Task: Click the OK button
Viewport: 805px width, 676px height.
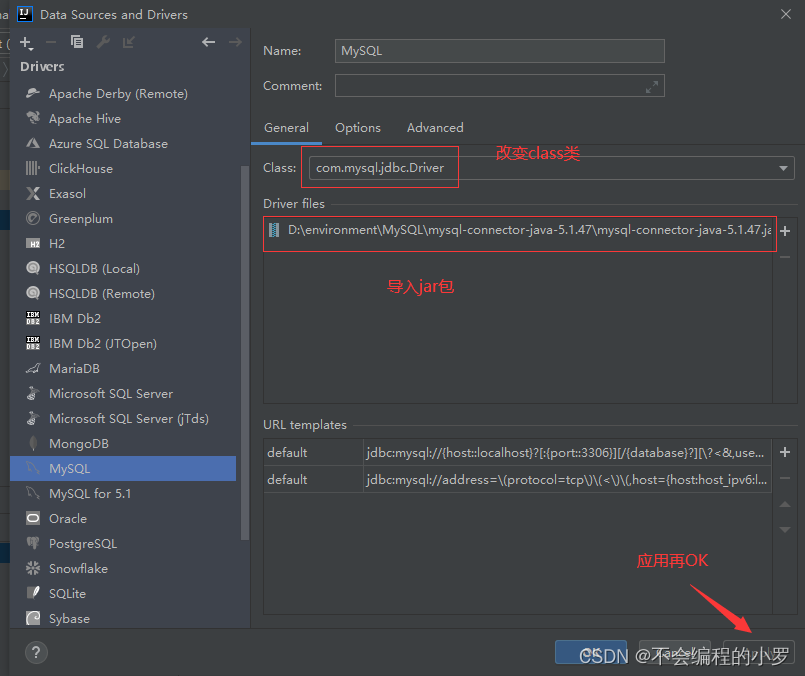Action: click(x=591, y=652)
